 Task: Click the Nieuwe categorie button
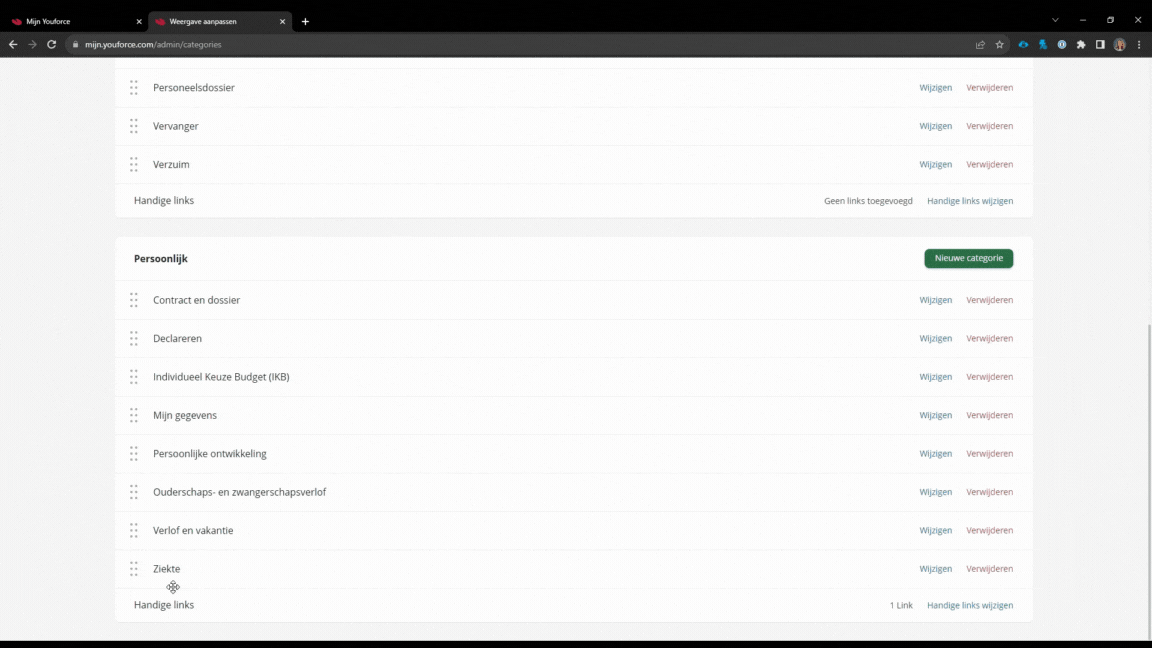(x=968, y=258)
